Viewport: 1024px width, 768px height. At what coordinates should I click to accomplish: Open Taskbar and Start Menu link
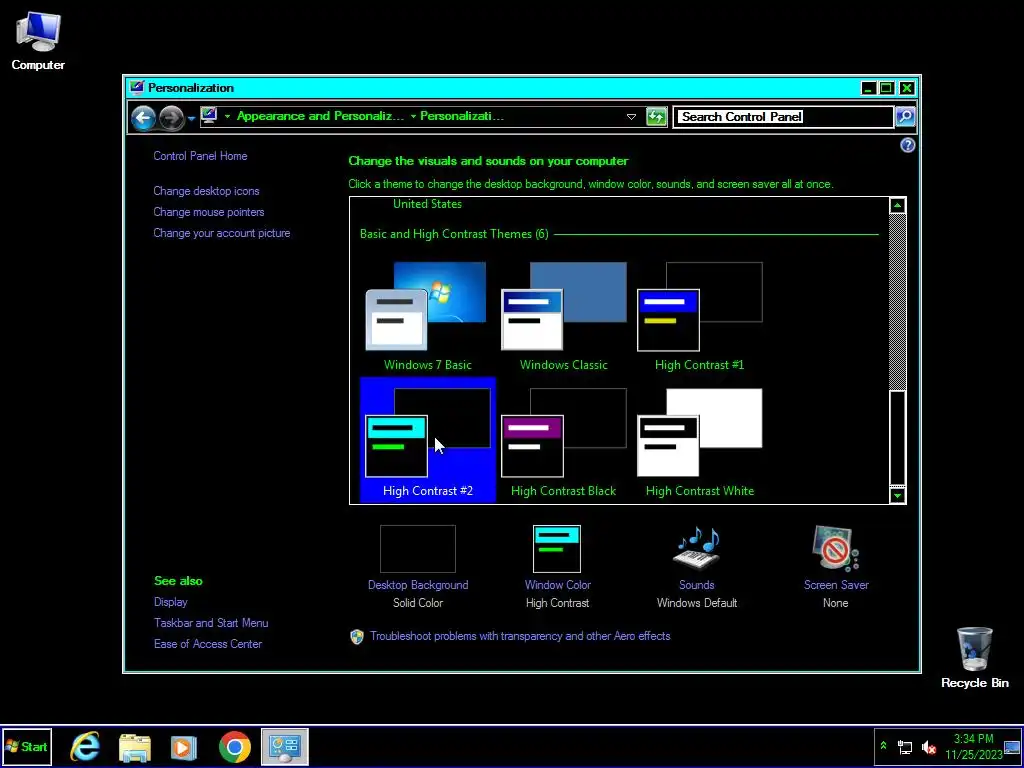211,622
